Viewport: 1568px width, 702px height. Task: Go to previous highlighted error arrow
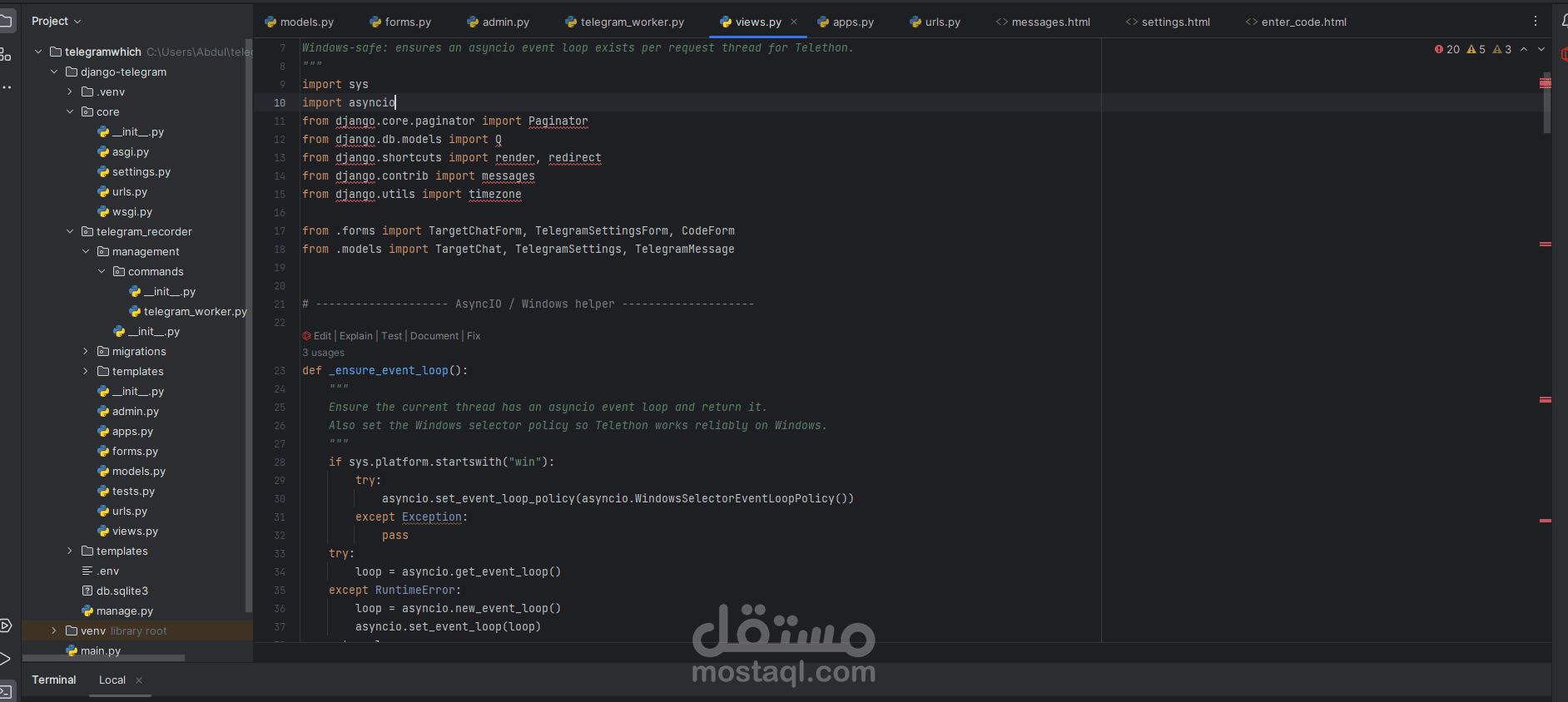tap(1524, 50)
